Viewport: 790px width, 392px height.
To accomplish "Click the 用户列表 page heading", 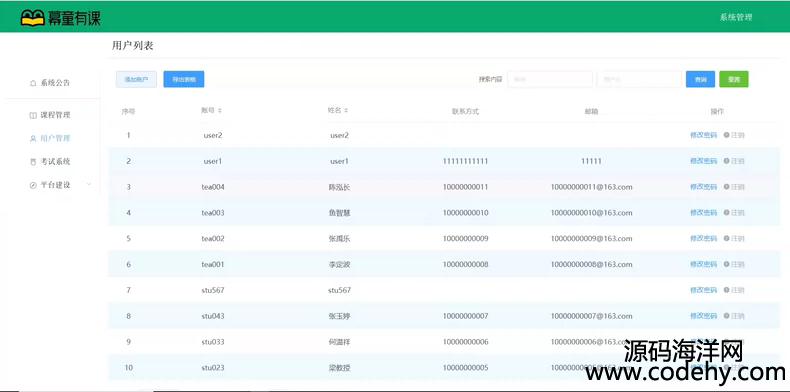I will [132, 46].
